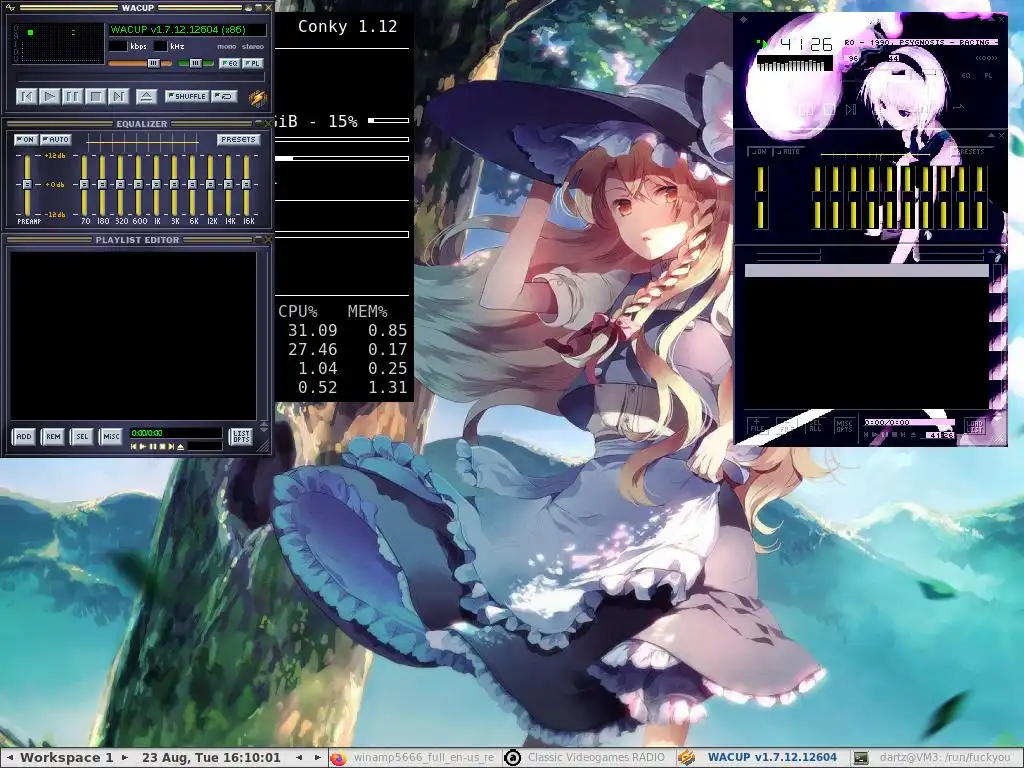
Task: Toggle ON in skinned right equalizer
Action: [x=758, y=152]
